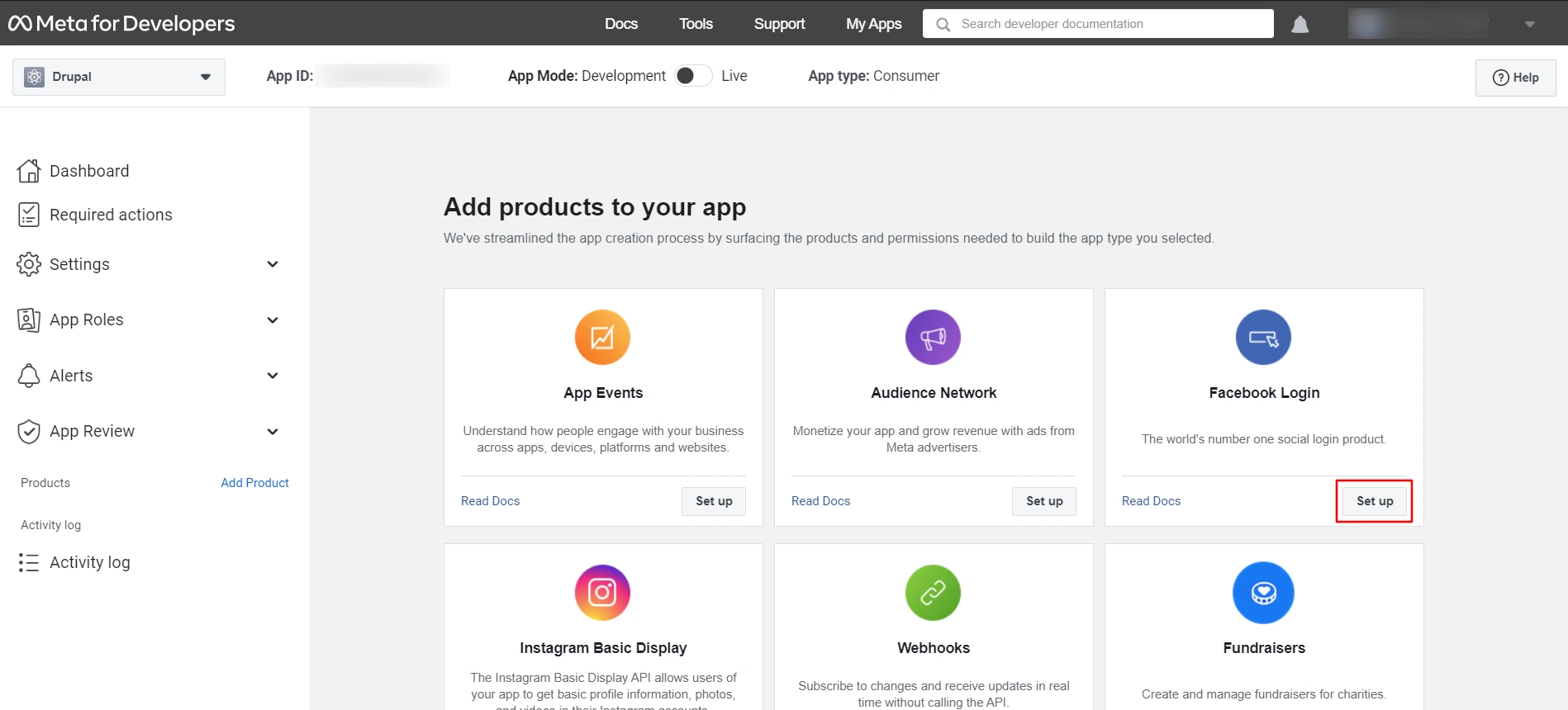
Task: Click the Facebook Login product icon
Action: coord(1263,337)
